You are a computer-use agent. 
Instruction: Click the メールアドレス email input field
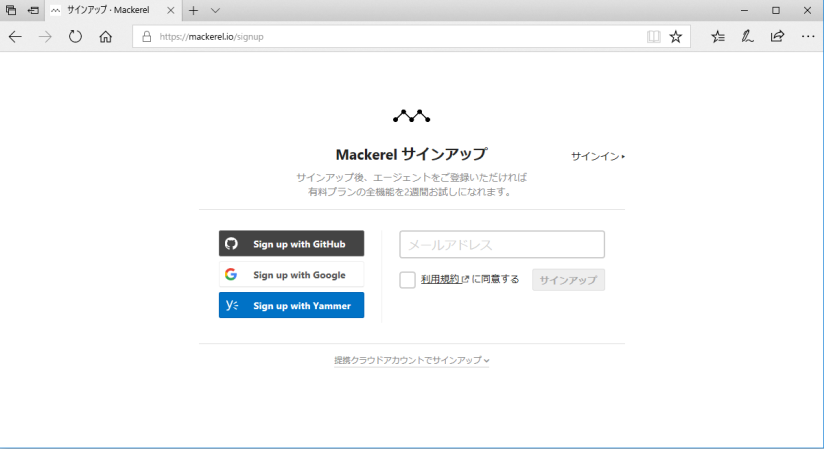pos(502,244)
